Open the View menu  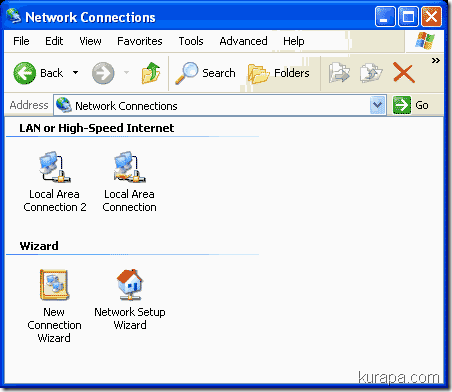[x=90, y=41]
